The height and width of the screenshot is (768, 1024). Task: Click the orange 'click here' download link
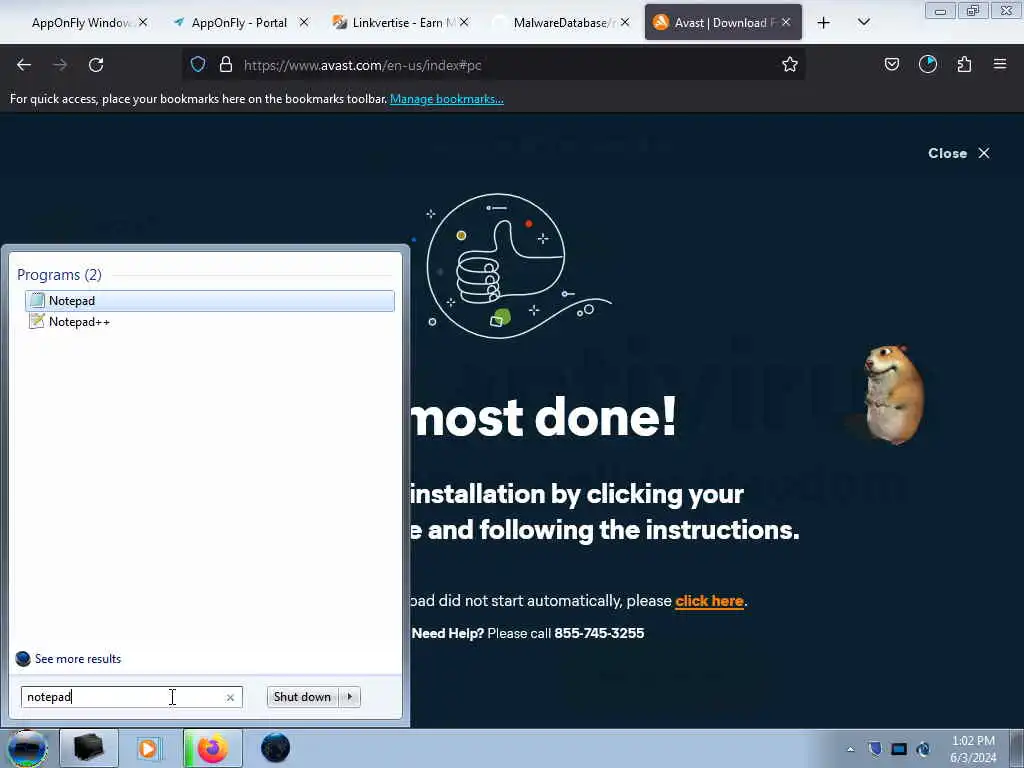709,601
